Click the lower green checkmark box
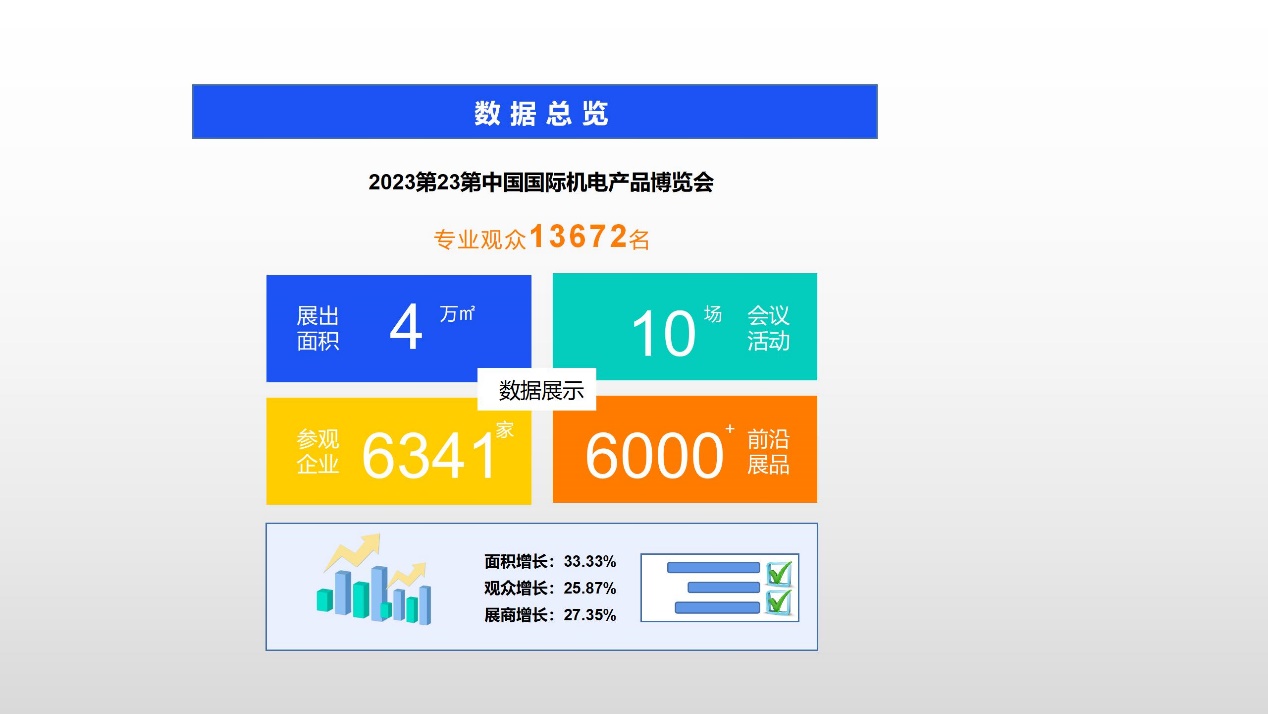 779,601
